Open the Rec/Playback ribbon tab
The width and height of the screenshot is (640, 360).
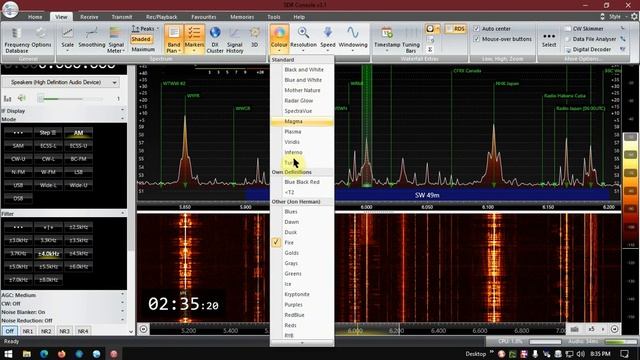click(162, 17)
